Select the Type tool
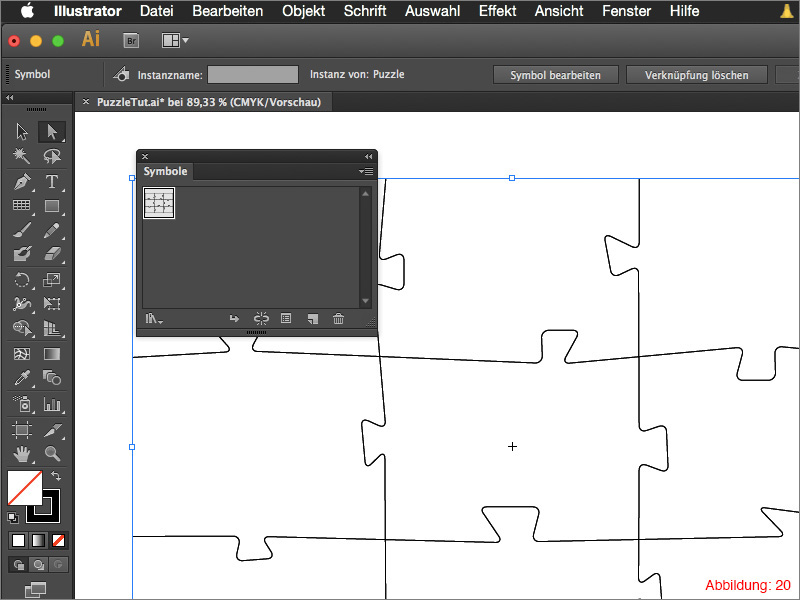800x600 pixels. pos(52,182)
